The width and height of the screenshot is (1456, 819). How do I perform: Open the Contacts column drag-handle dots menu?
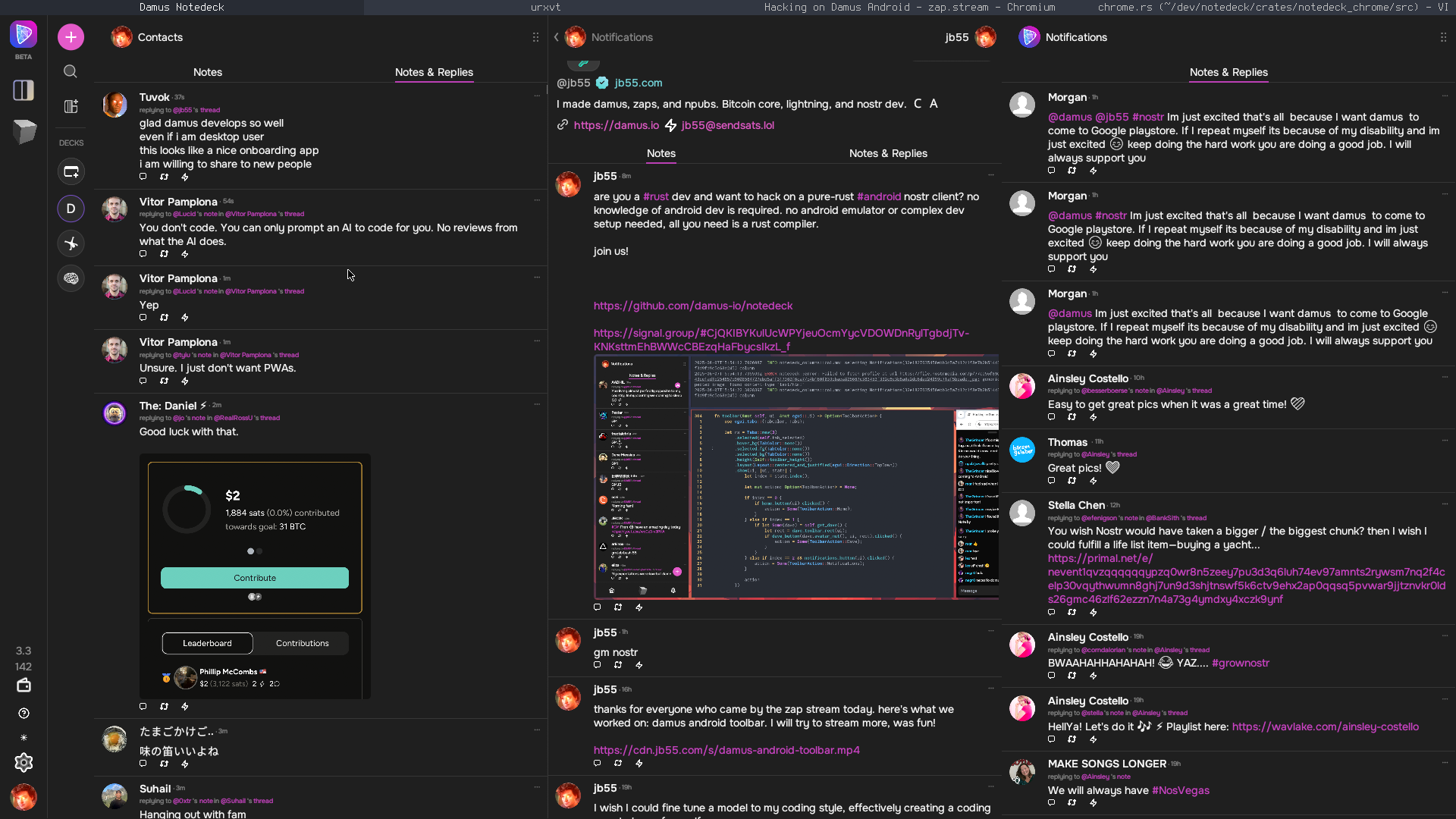click(535, 37)
